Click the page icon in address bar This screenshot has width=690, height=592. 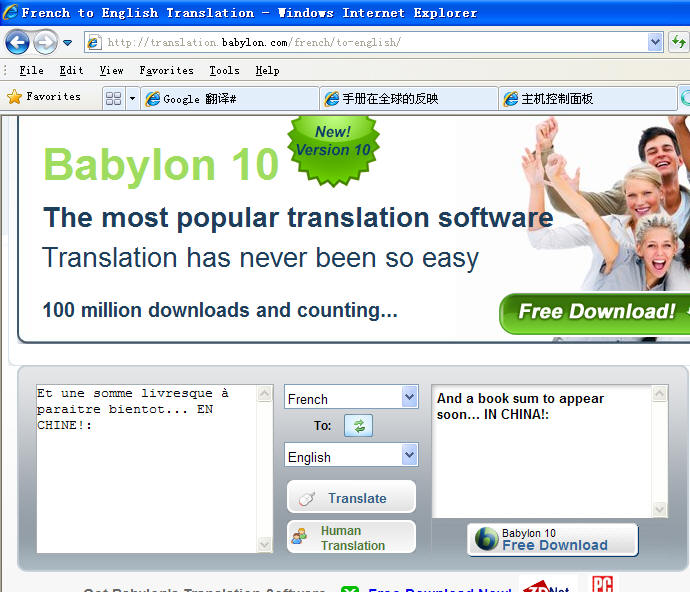(93, 42)
